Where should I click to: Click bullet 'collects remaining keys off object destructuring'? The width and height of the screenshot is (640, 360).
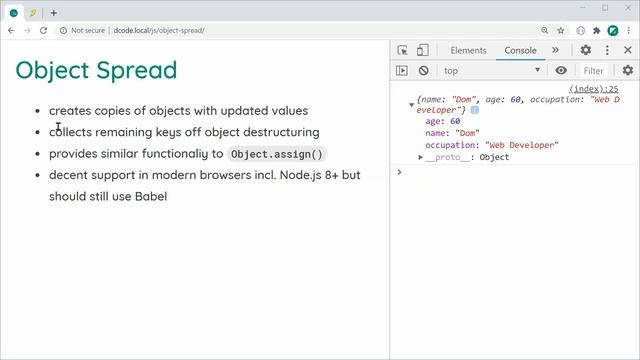pos(184,132)
